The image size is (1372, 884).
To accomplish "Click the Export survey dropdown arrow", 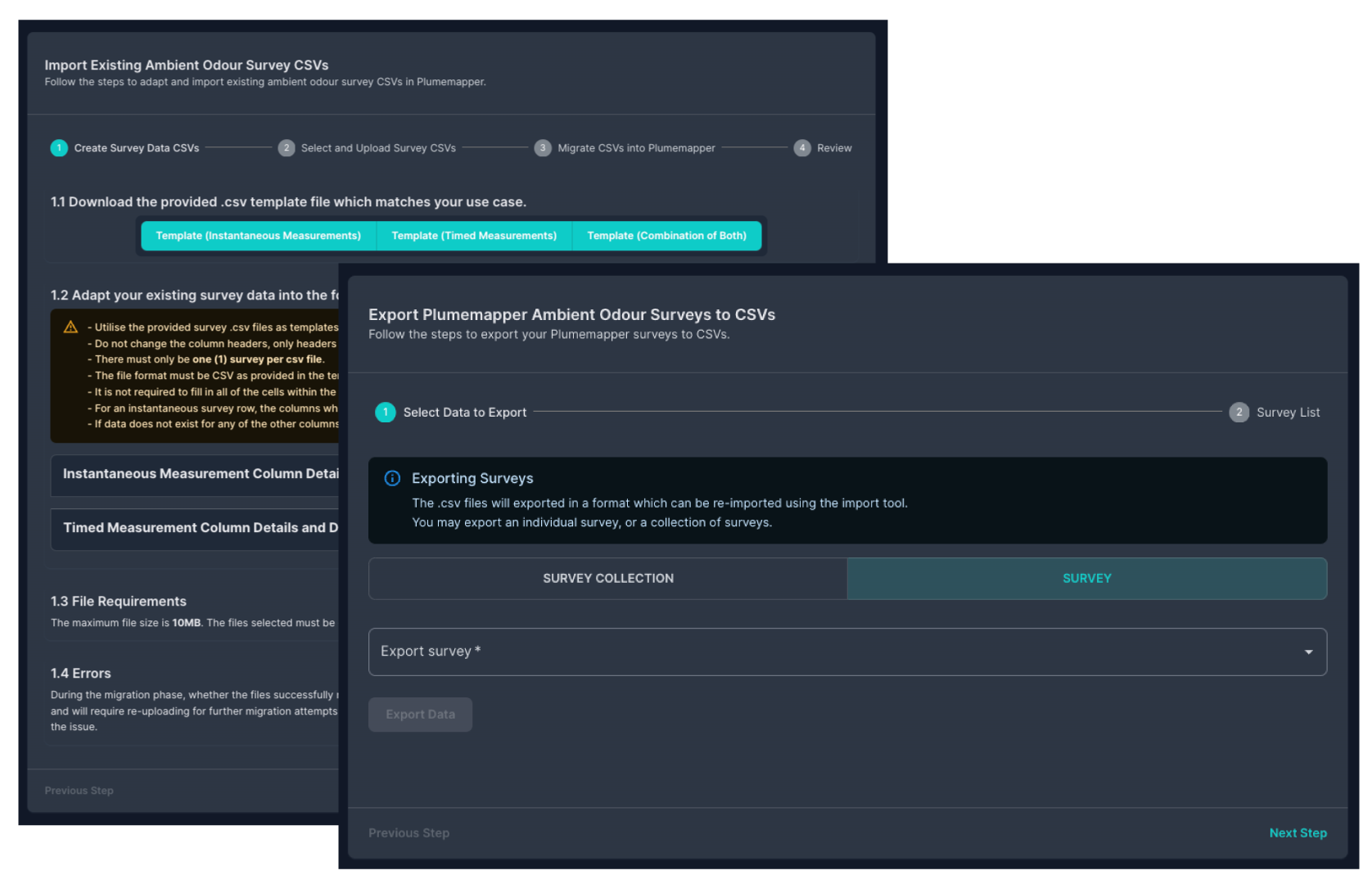I will (1309, 652).
